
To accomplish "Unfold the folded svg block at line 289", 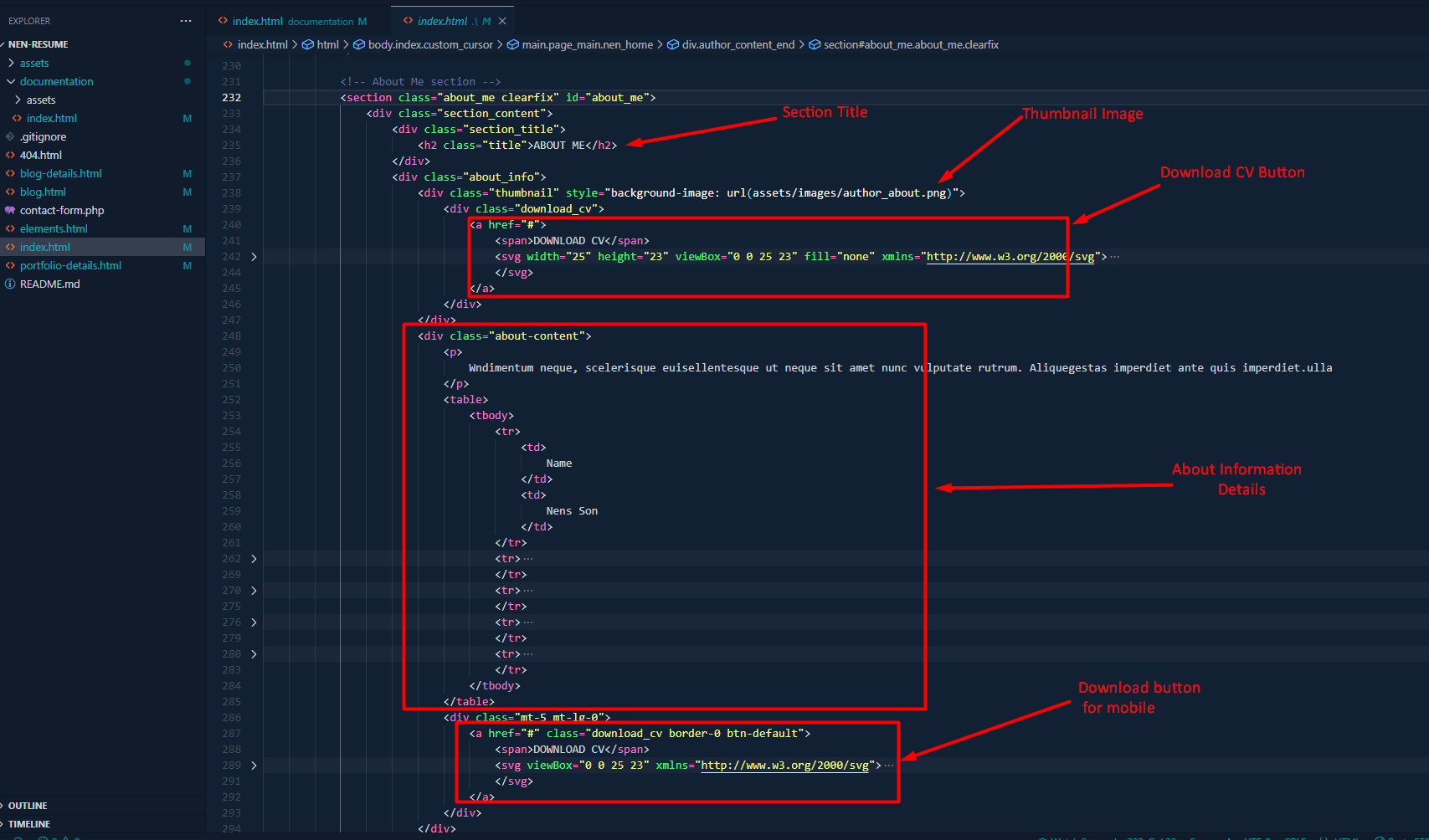I will [254, 766].
